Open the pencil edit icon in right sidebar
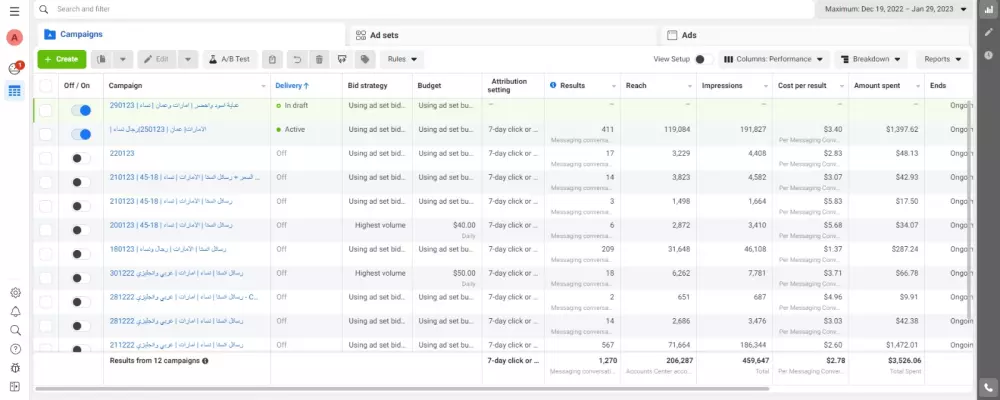1000x400 pixels. [x=988, y=32]
